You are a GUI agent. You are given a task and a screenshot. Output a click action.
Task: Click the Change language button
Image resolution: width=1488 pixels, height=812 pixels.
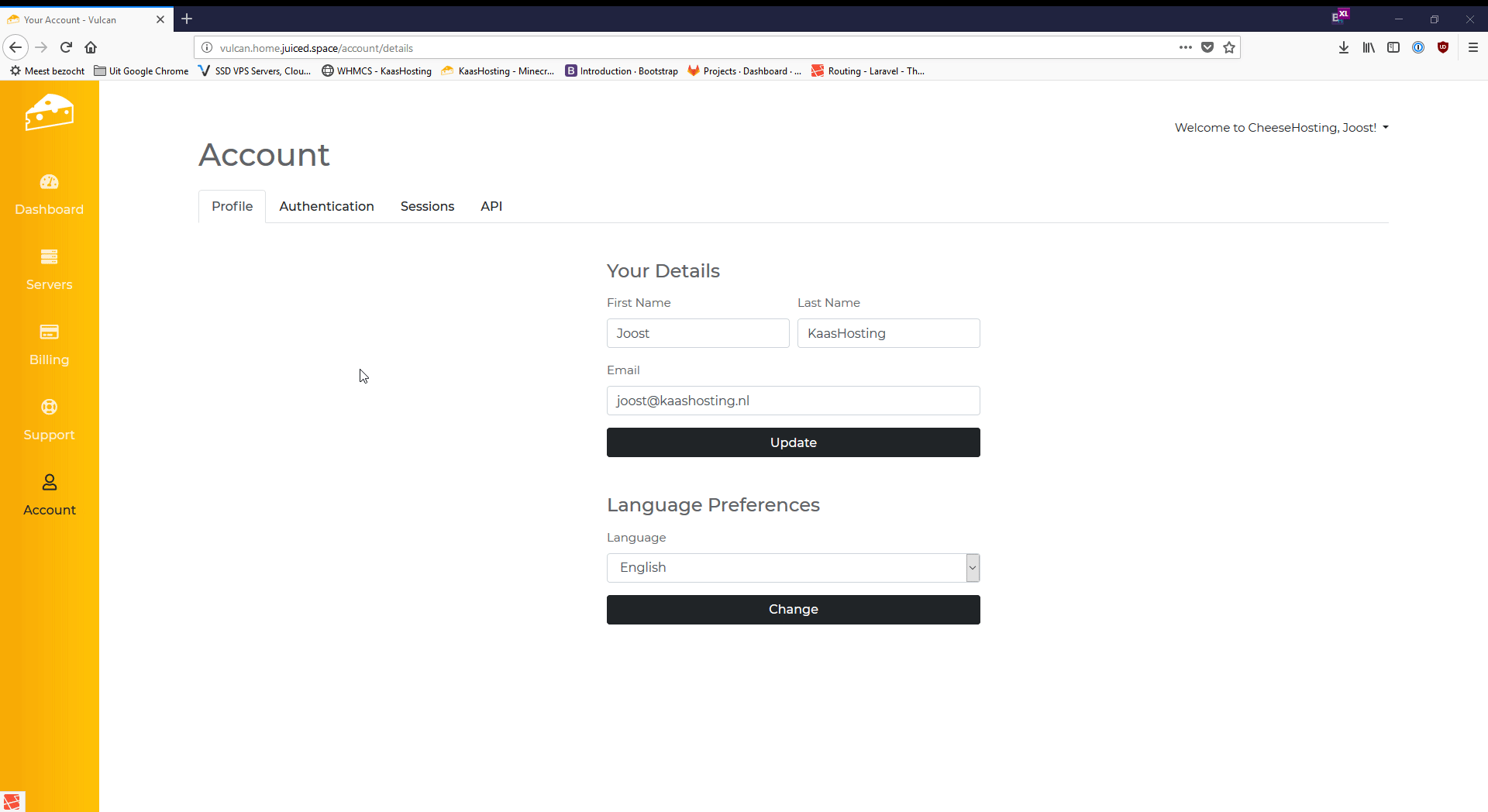[x=793, y=610]
